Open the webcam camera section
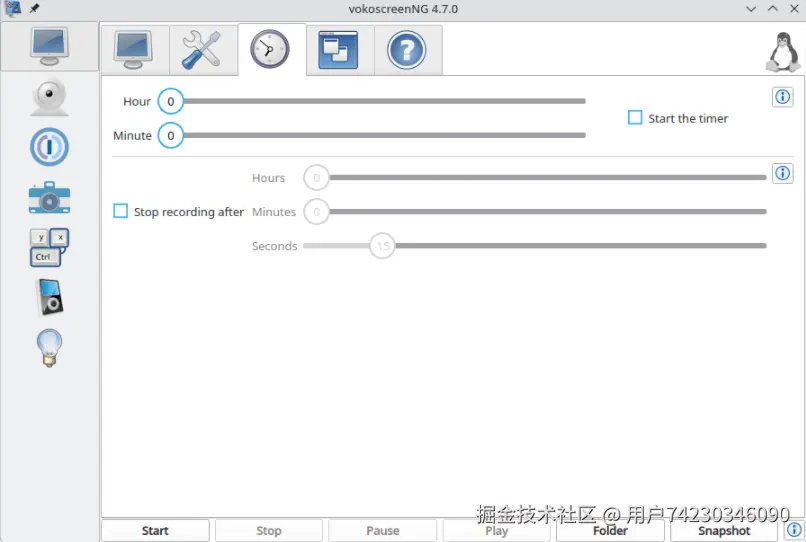This screenshot has height=542, width=806. pos(49,98)
